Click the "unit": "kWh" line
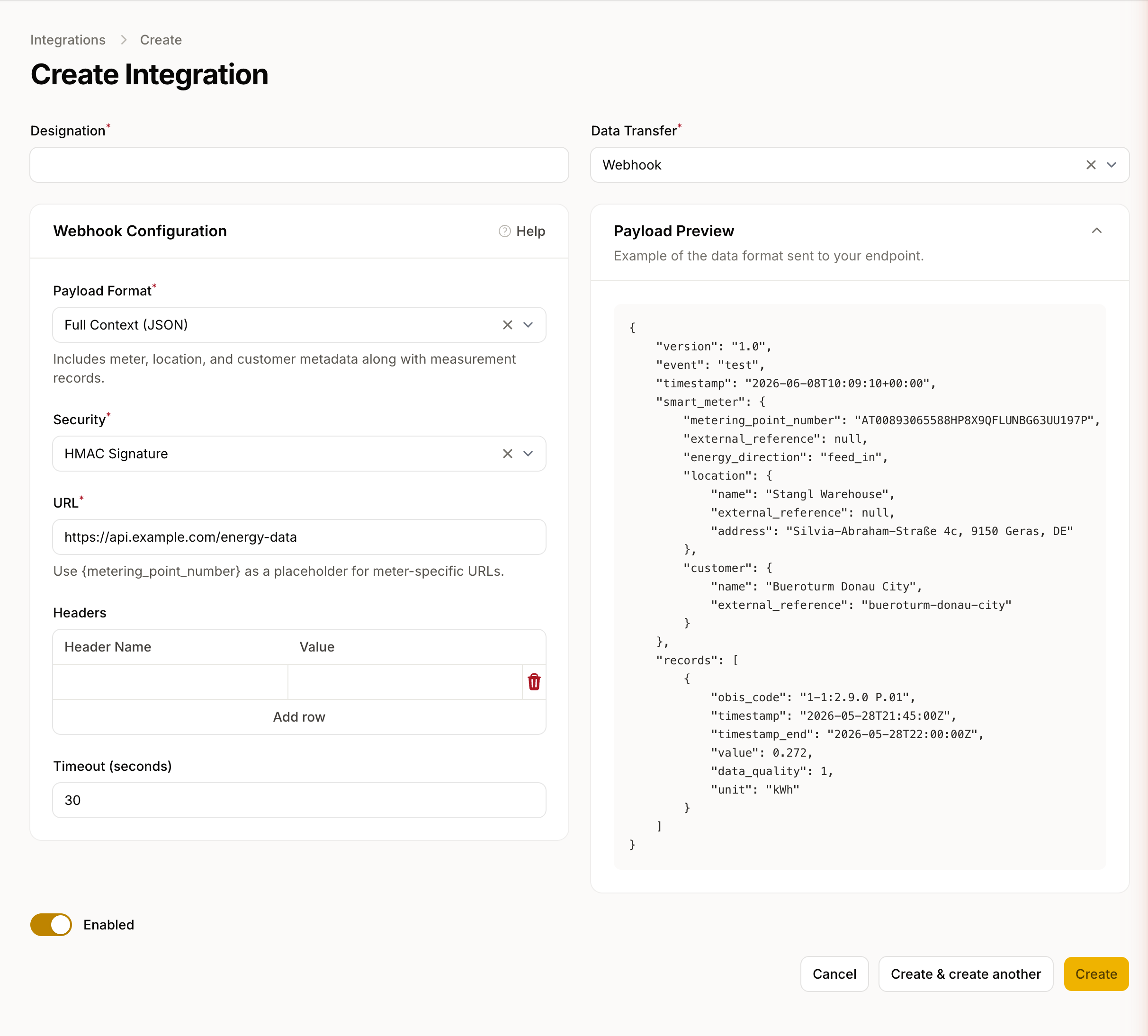Image resolution: width=1148 pixels, height=1036 pixels. click(755, 790)
